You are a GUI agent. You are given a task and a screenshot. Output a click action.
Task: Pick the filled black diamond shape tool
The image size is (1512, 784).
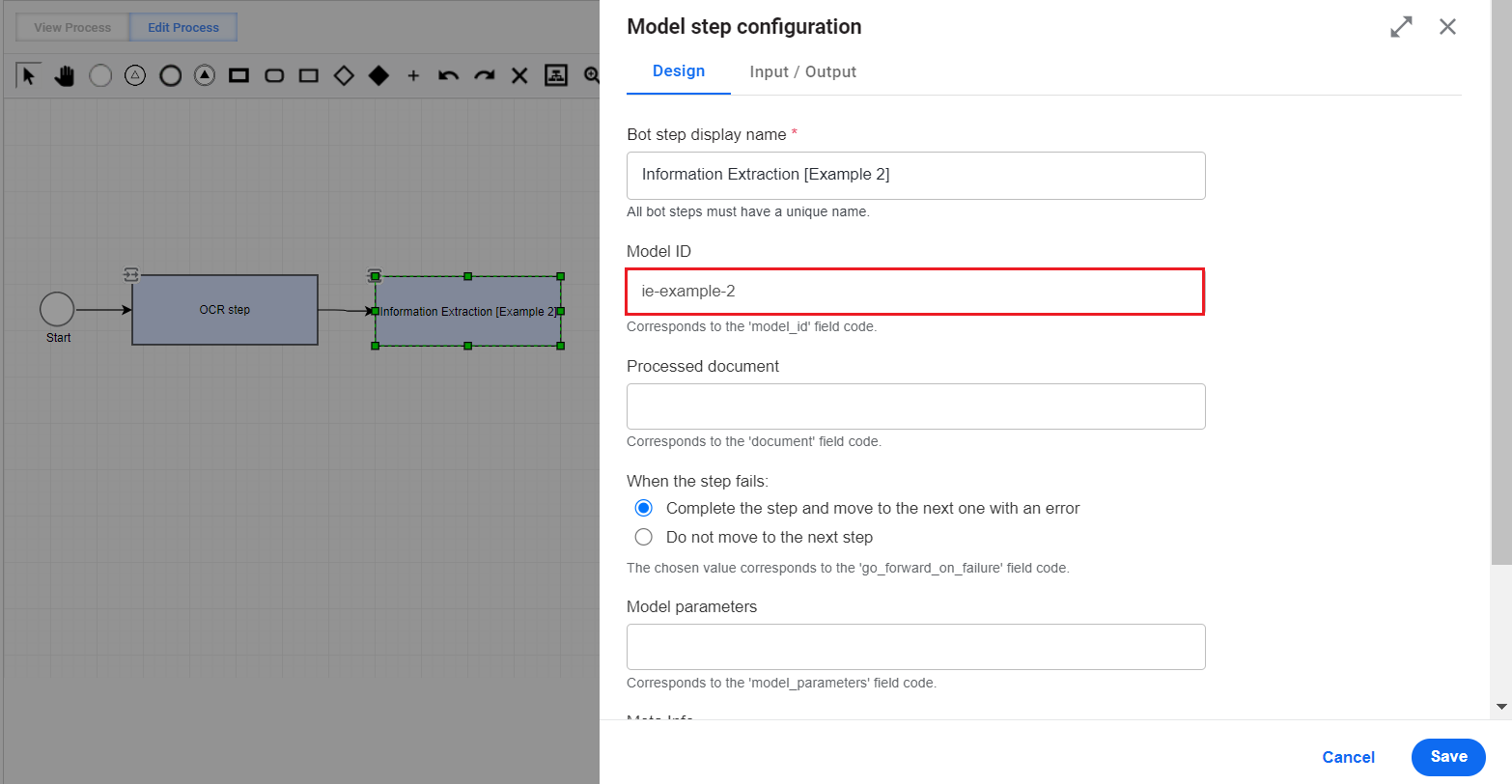pyautogui.click(x=378, y=75)
